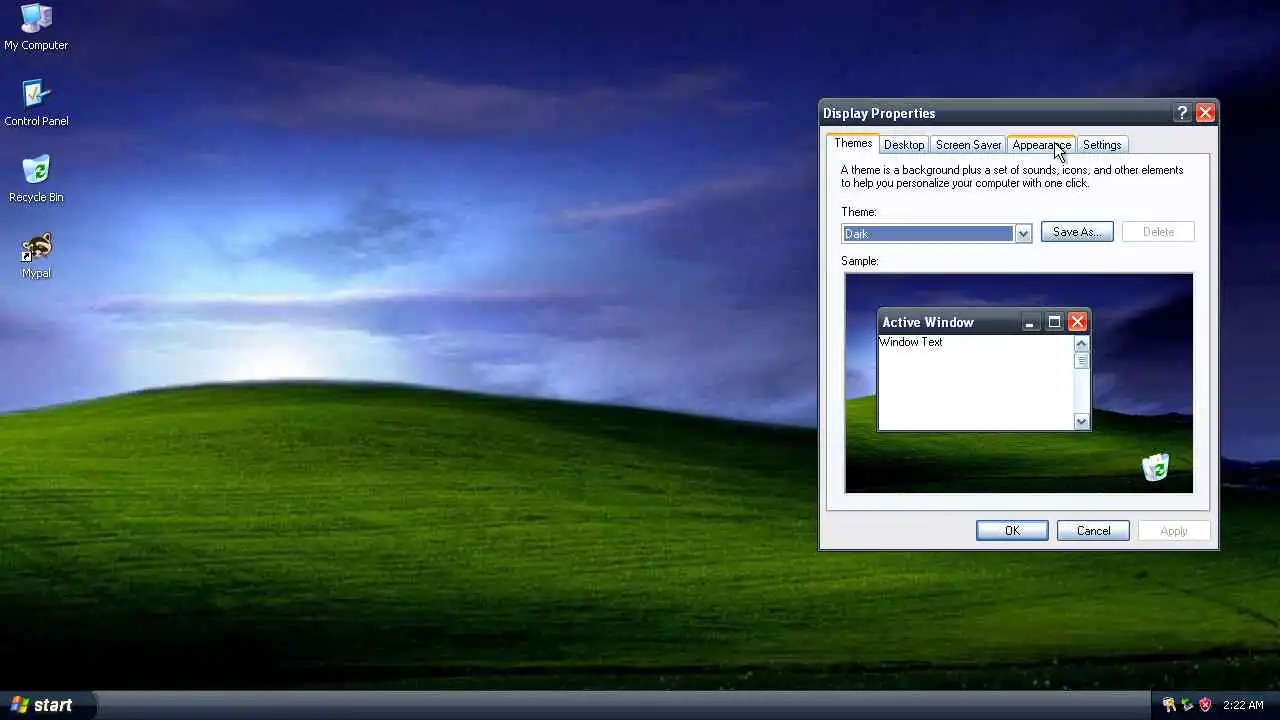Click the Active Window sample title bar
The height and width of the screenshot is (720, 1280).
tap(984, 322)
